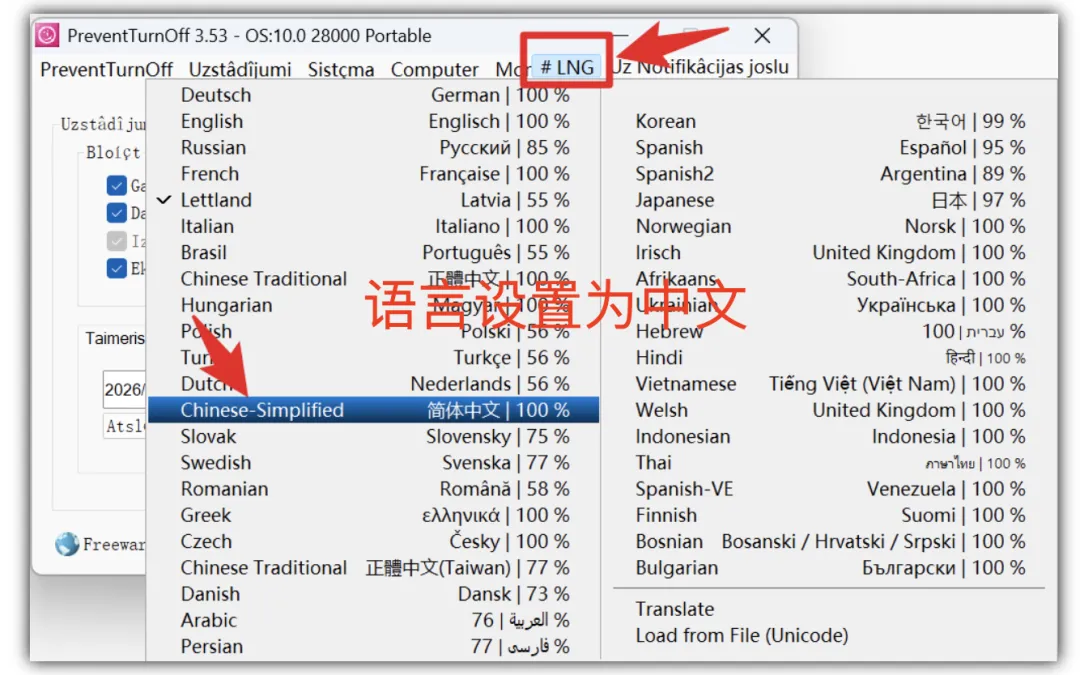Choose Slovak language
Image resolution: width=1080 pixels, height=675 pixels.
pyautogui.click(x=373, y=436)
